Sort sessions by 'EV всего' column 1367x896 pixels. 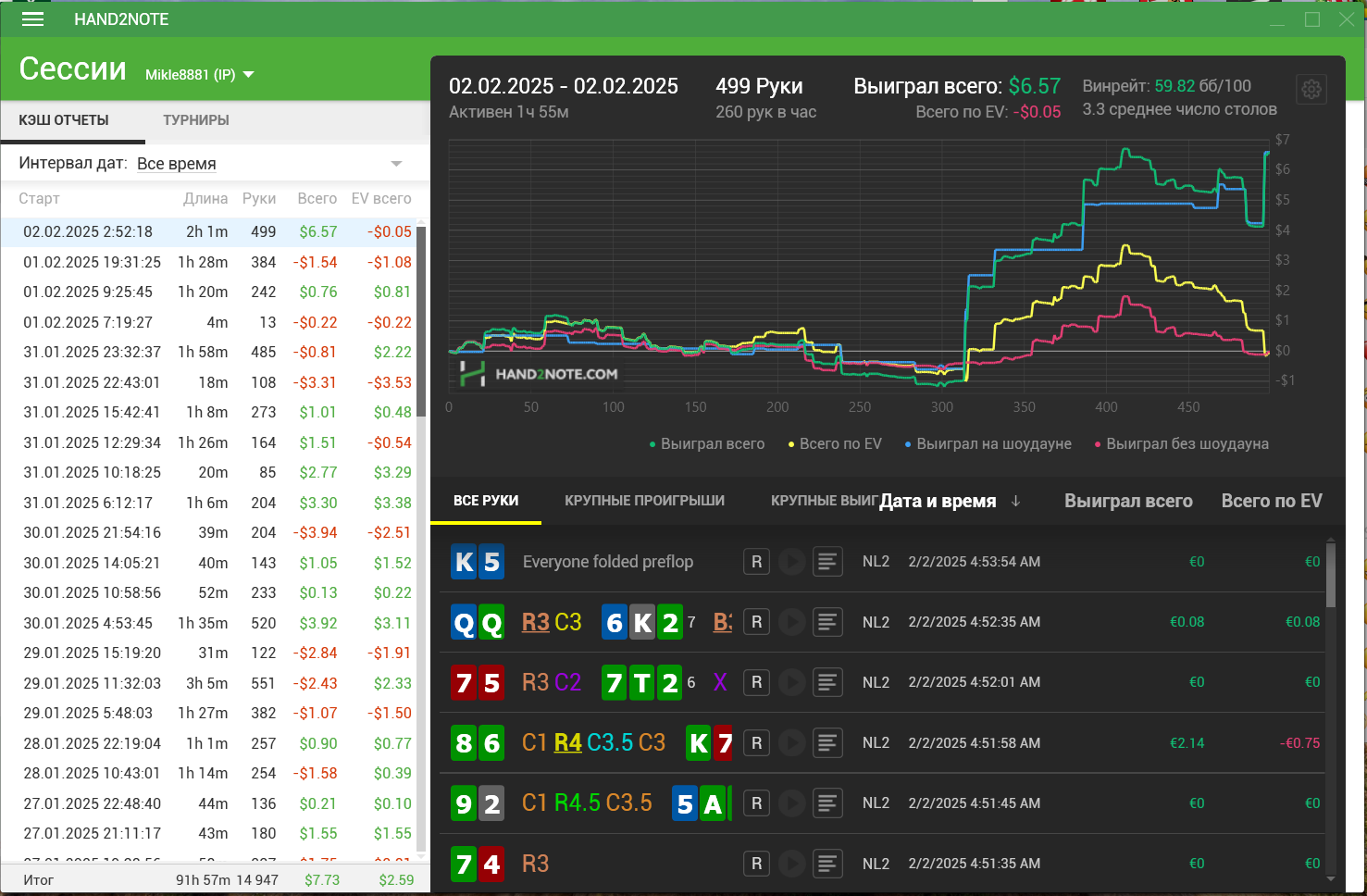(381, 199)
